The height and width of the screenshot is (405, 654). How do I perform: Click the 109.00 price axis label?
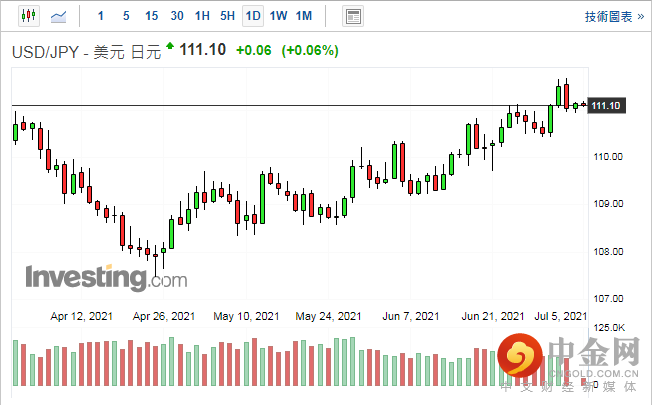[608, 204]
